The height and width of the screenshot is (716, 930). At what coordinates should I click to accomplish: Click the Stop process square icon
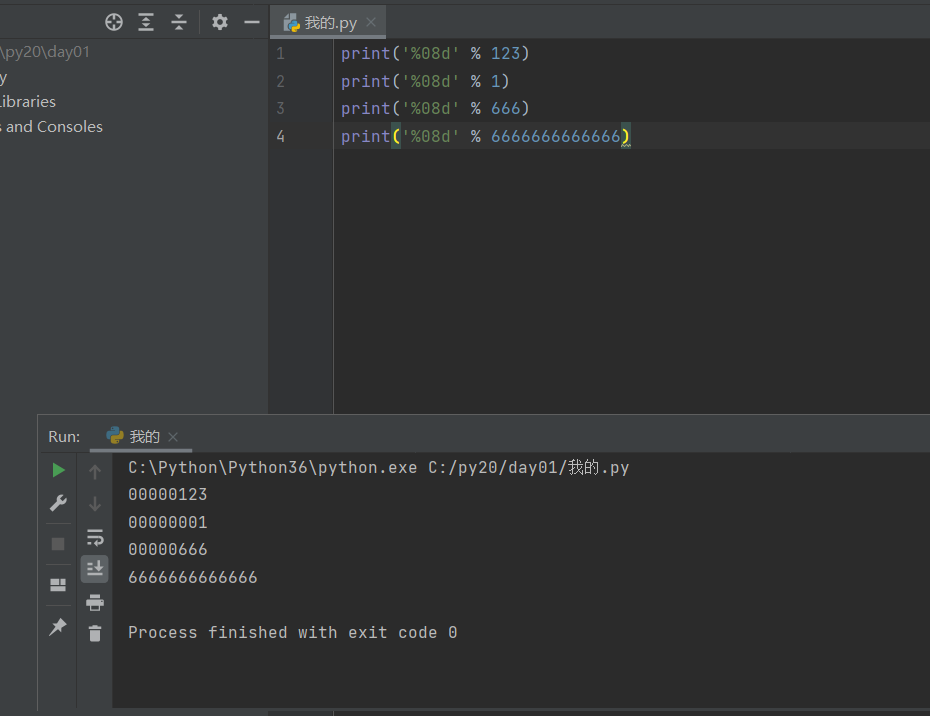58,544
